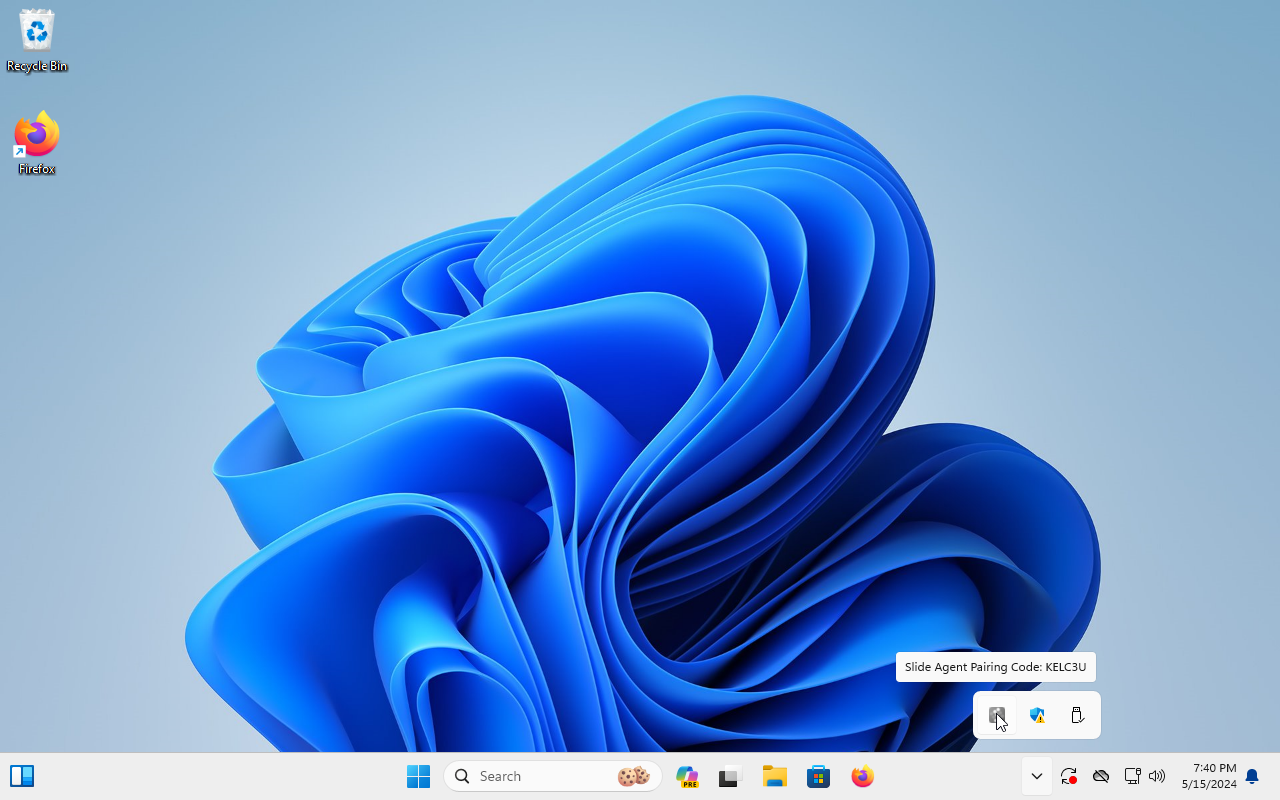Collapse the hidden icons tray chevron
The width and height of the screenshot is (1280, 800).
point(1037,776)
